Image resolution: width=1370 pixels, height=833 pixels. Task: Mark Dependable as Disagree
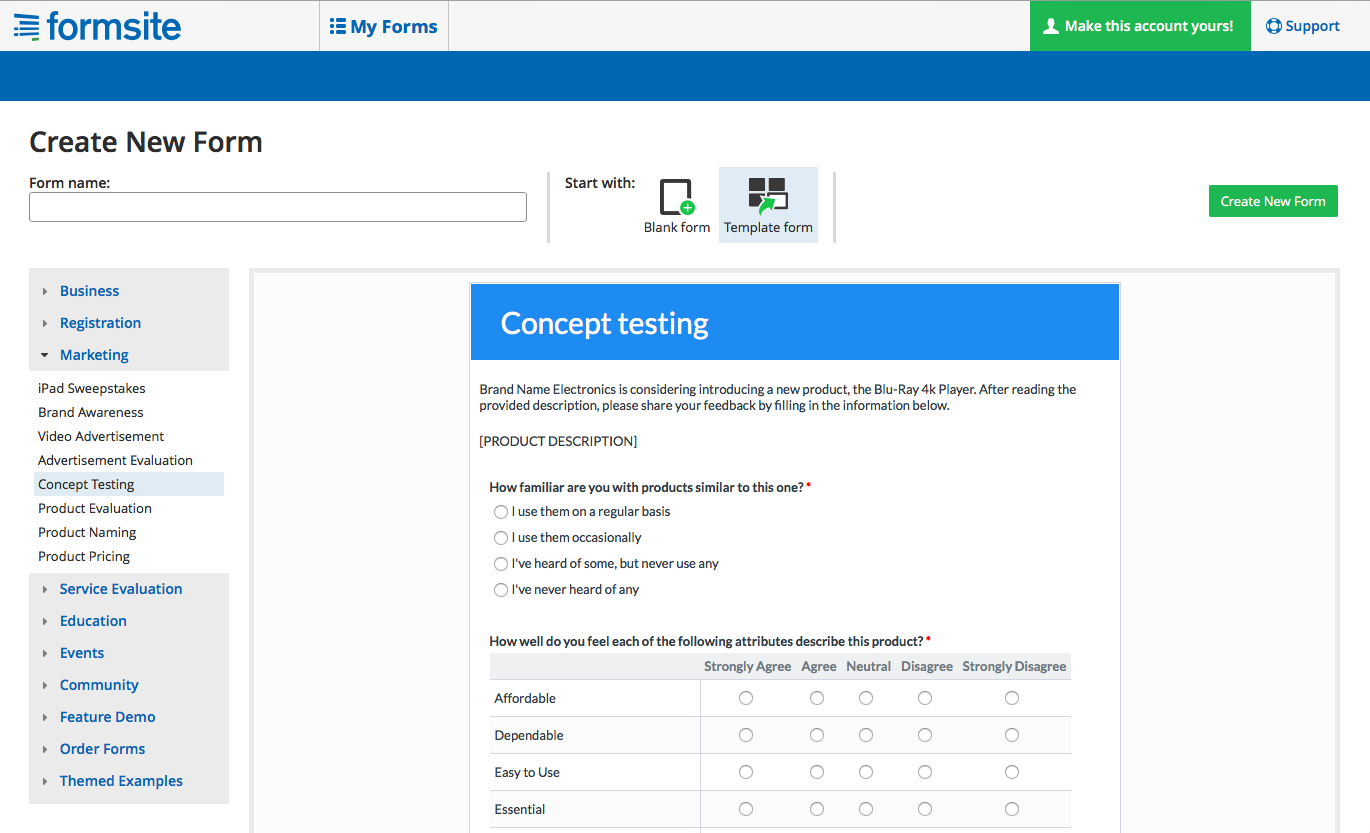click(x=925, y=735)
